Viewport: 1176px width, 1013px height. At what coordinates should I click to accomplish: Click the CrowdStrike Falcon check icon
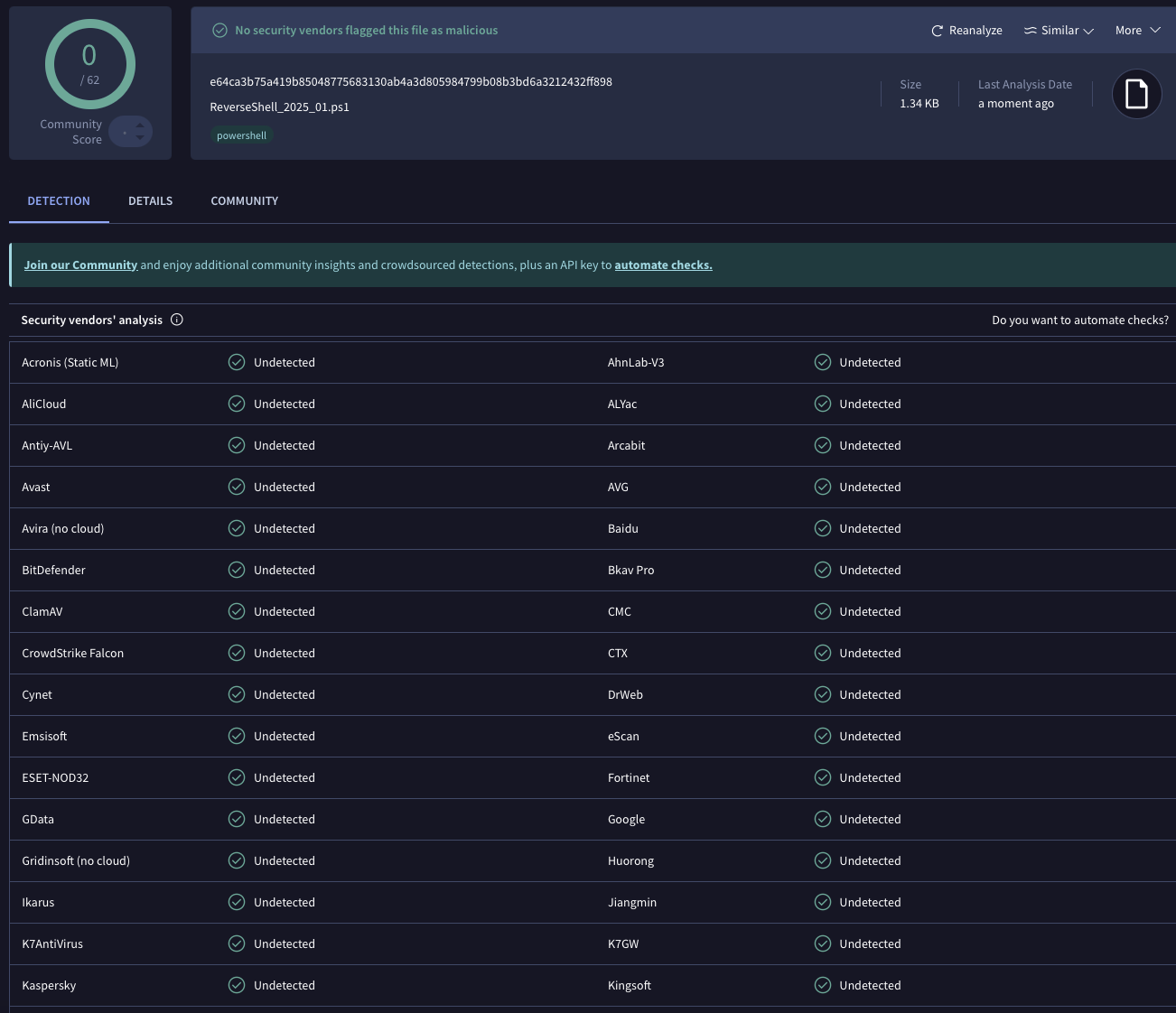tap(237, 653)
